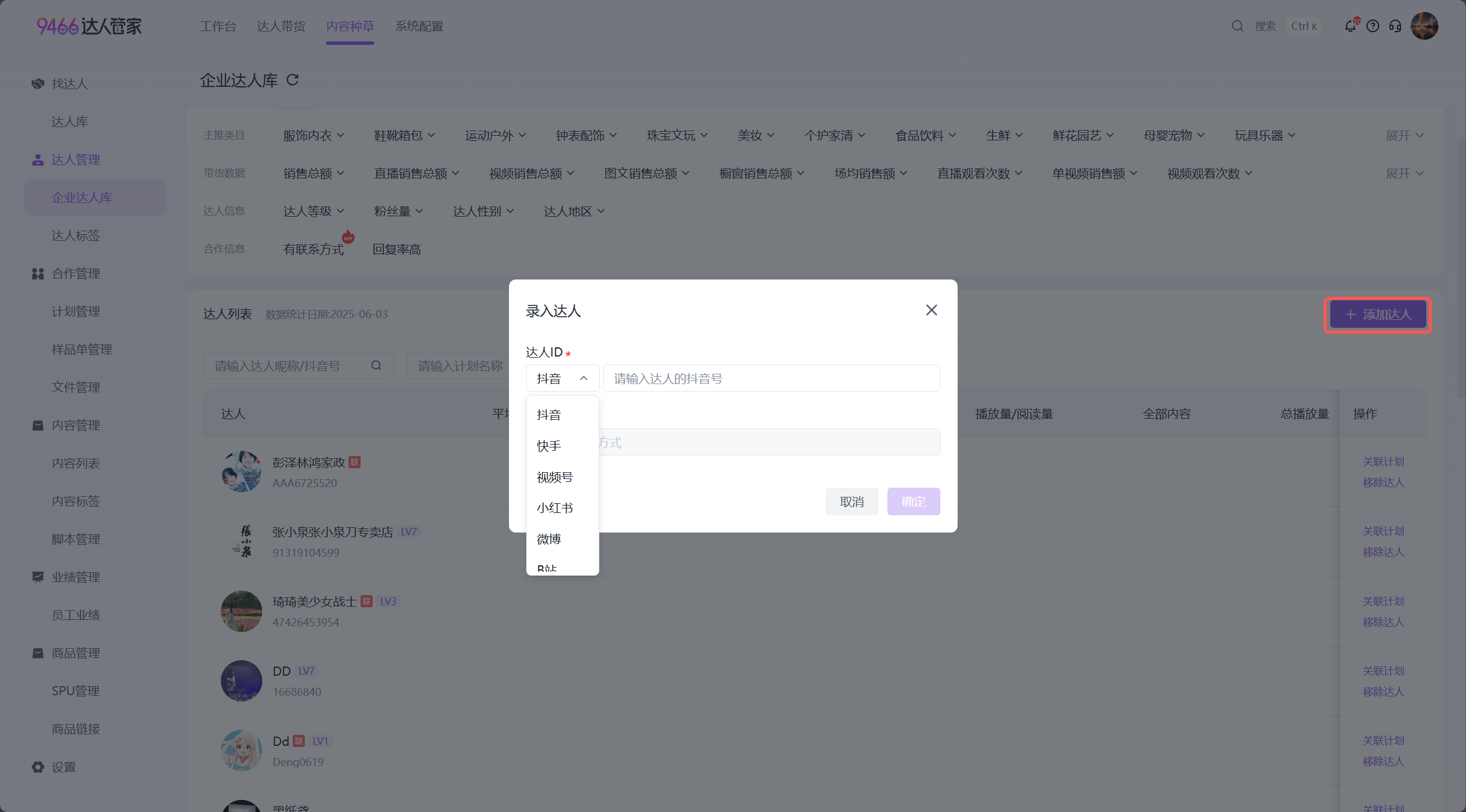Screen dimensions: 1466x812
Task: Click the 彭泽林鸿家政 avatar
Action: coord(242,472)
